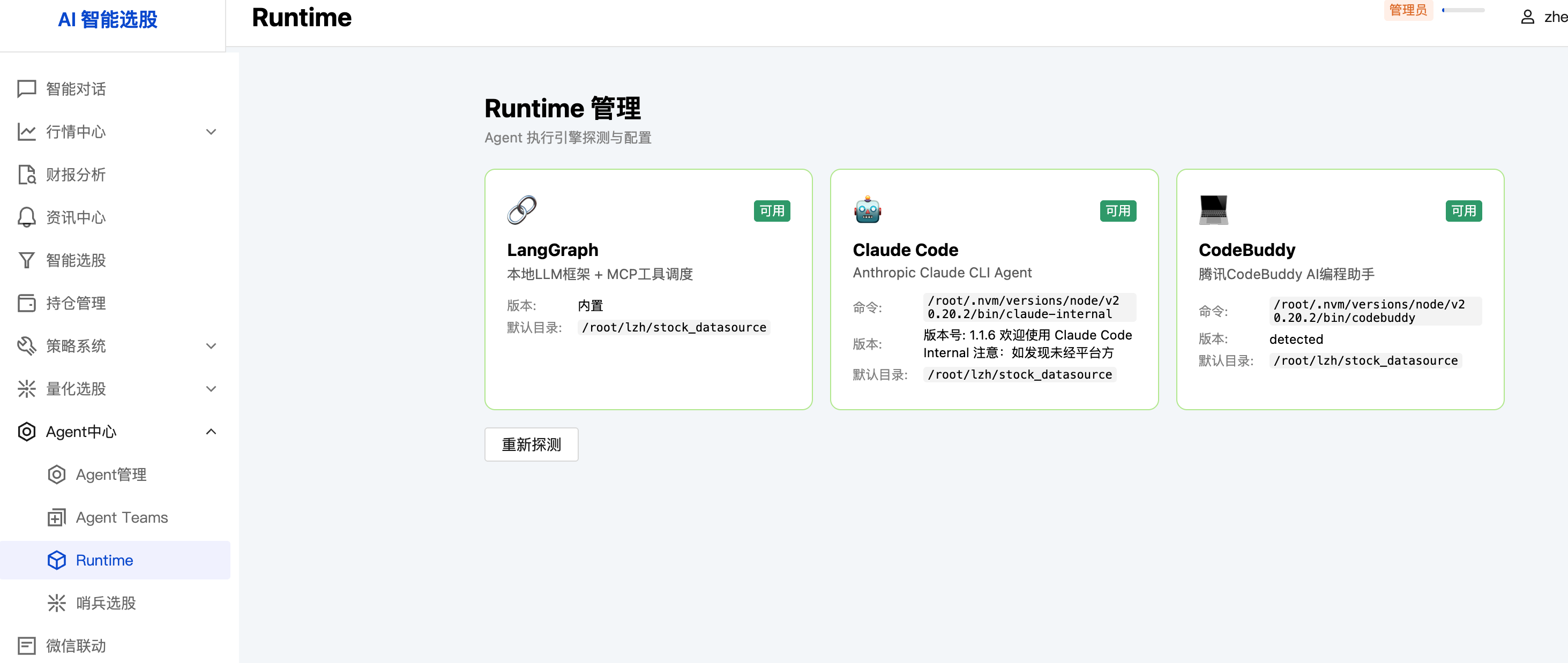
Task: Click the 可用 badge on LangGraph card
Action: point(772,210)
